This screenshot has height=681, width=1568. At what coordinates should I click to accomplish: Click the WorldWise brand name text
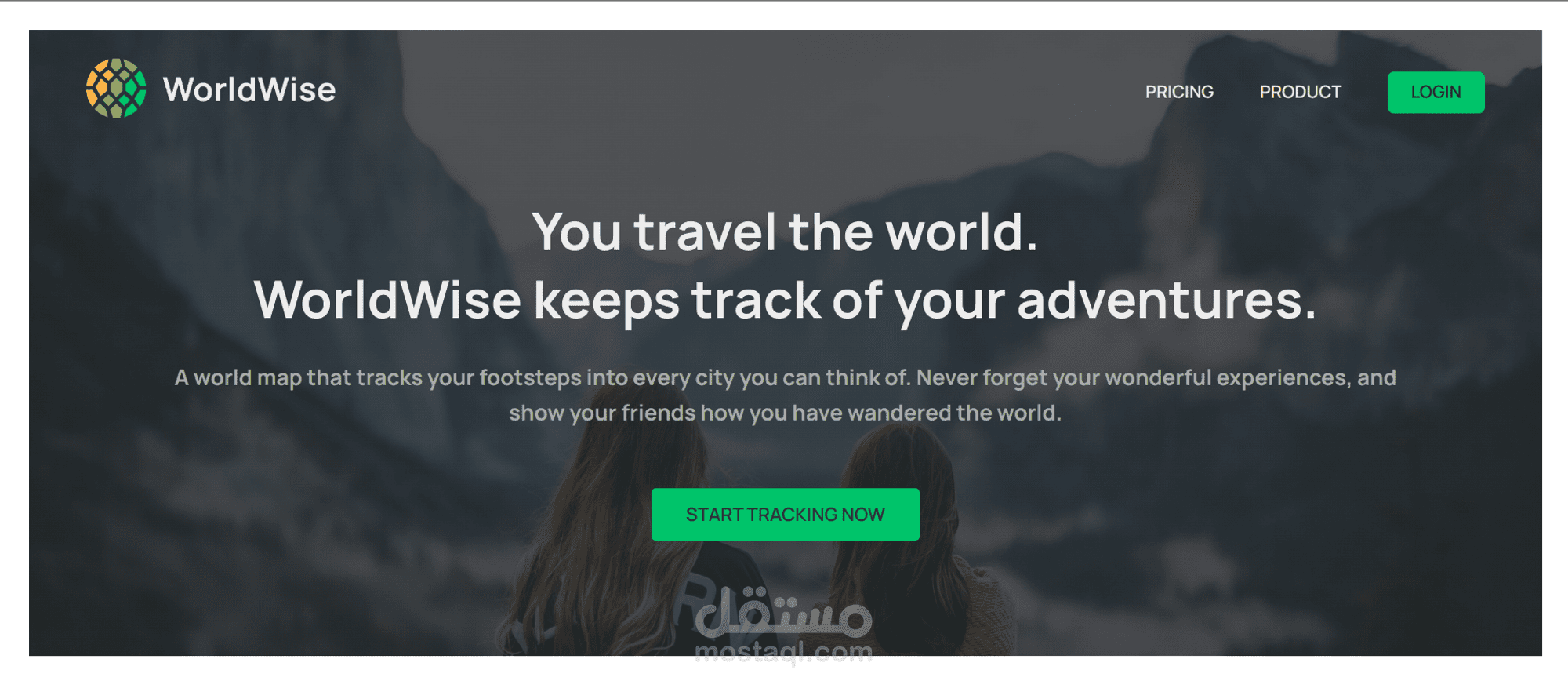249,89
